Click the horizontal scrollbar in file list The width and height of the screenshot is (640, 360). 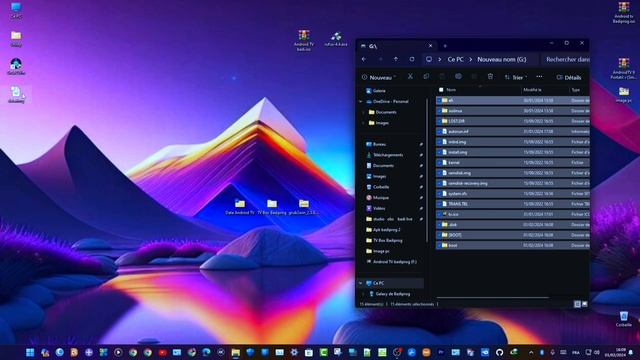[493, 298]
